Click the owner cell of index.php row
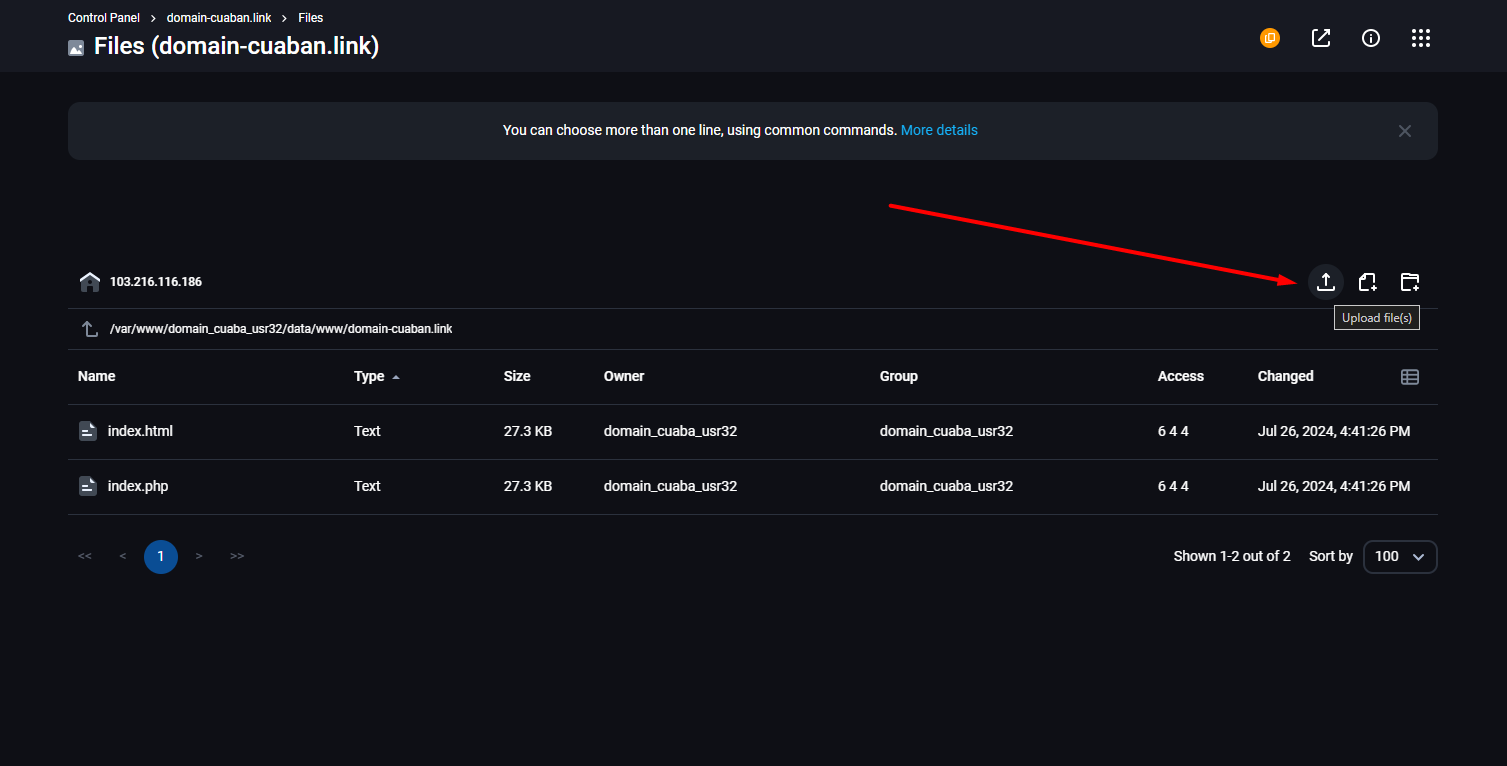This screenshot has width=1507, height=766. coord(670,486)
